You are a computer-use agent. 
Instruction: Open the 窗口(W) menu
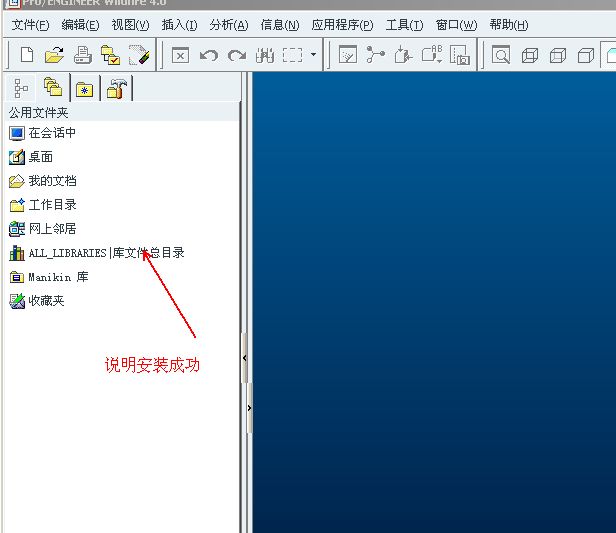click(456, 25)
